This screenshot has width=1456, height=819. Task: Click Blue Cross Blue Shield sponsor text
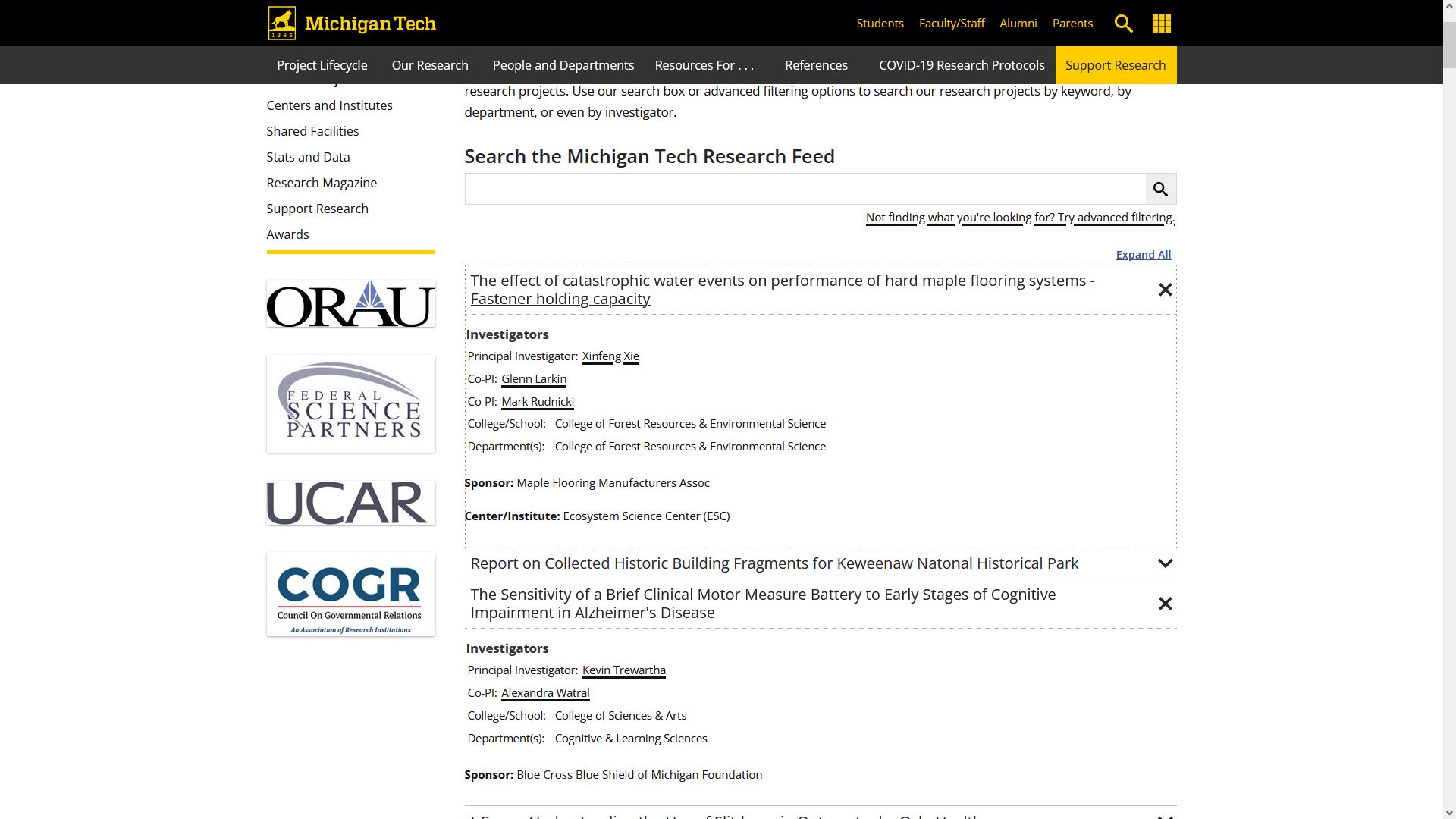point(639,775)
